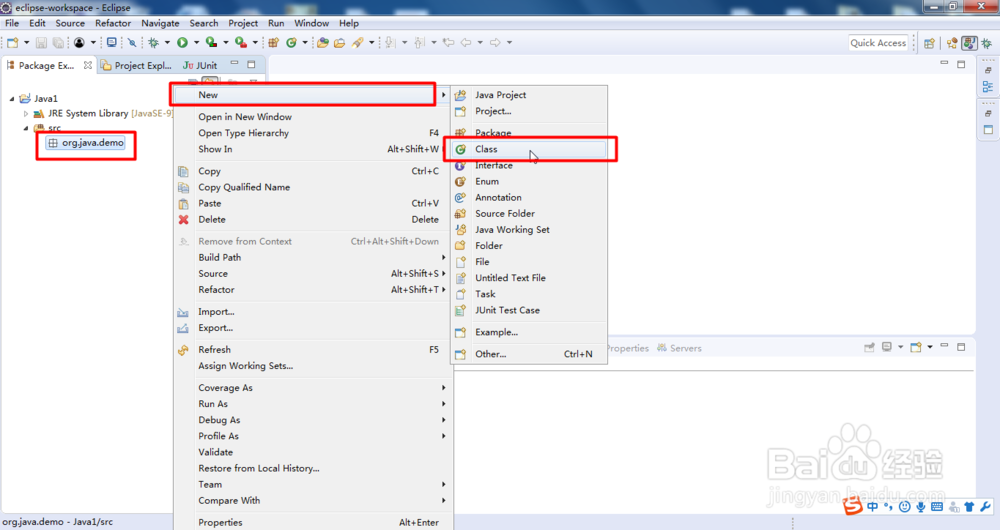Open the New wizard dropdown arrow
1000x530 pixels.
point(26,43)
